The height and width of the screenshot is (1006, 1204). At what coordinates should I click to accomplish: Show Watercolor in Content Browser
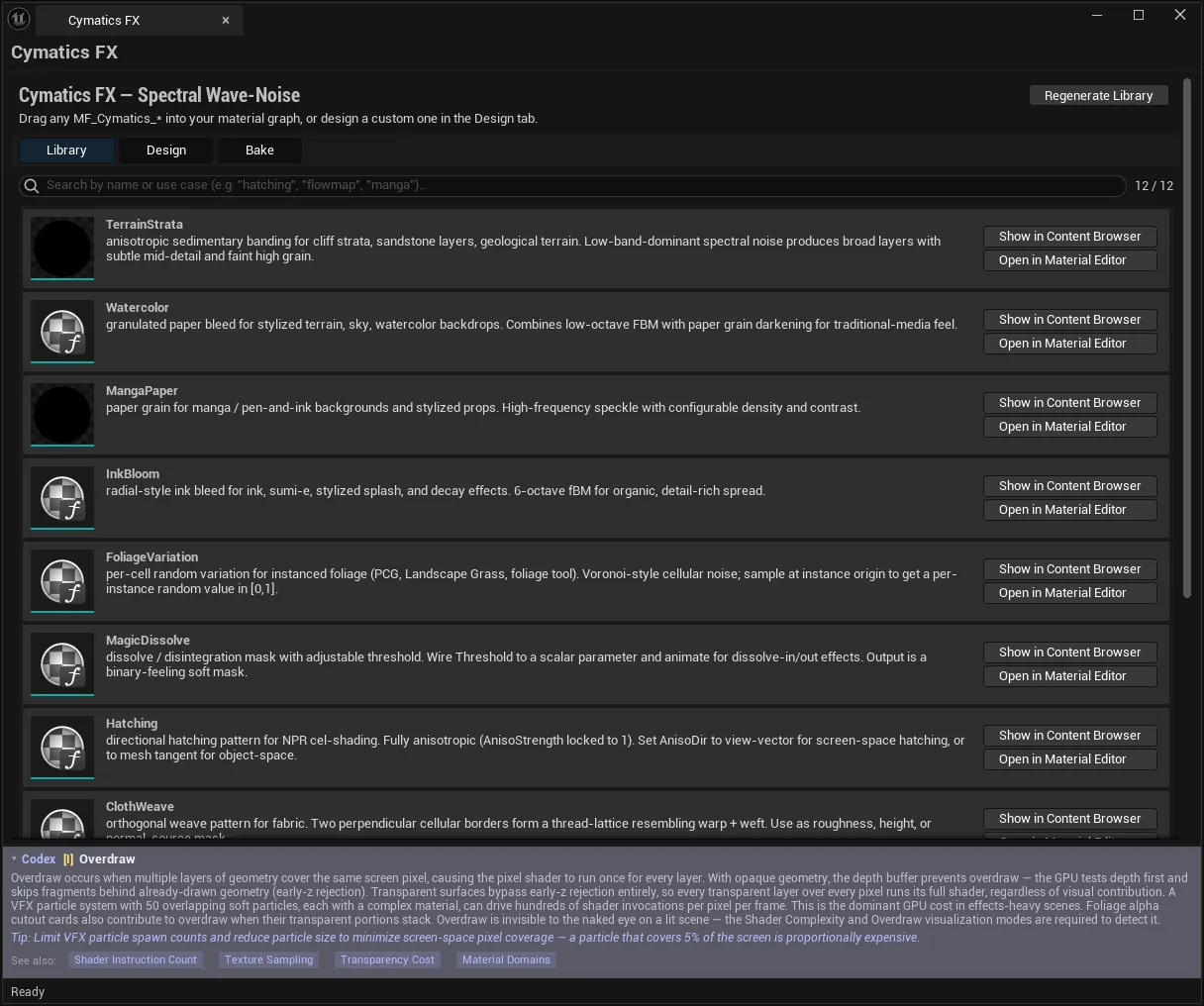(1070, 320)
